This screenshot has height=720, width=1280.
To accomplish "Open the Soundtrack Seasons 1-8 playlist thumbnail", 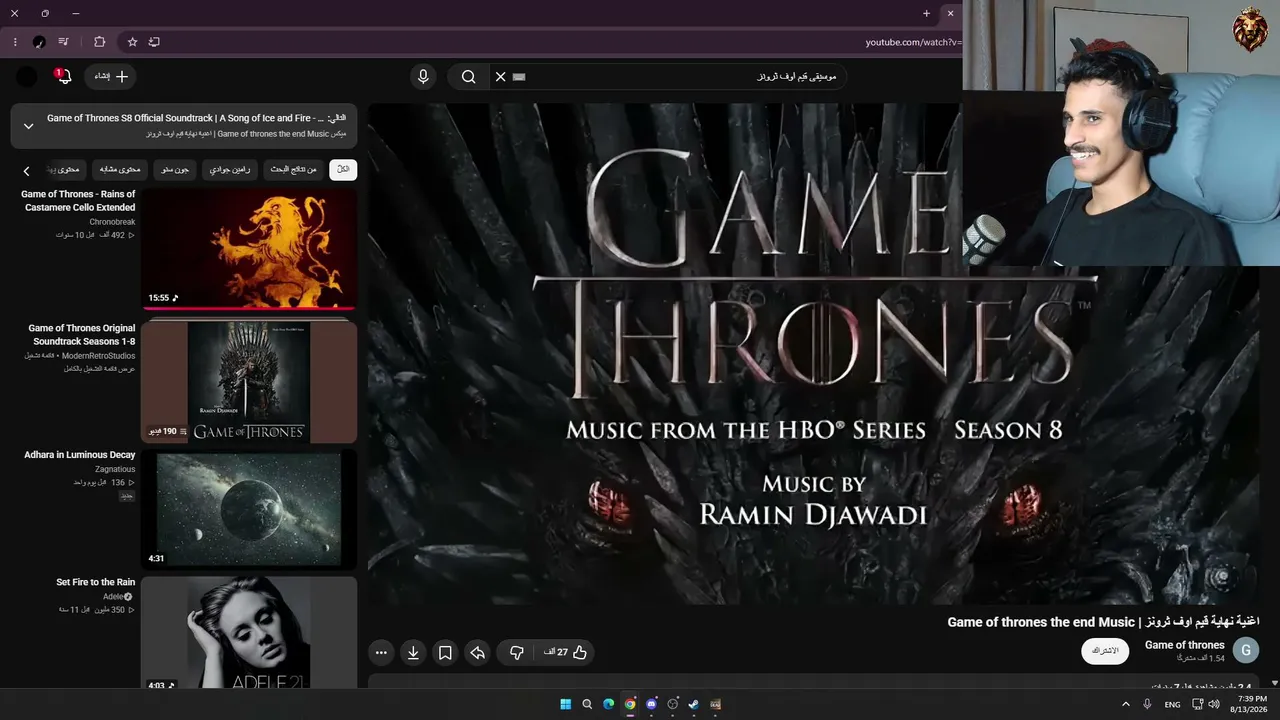I will click(x=248, y=382).
